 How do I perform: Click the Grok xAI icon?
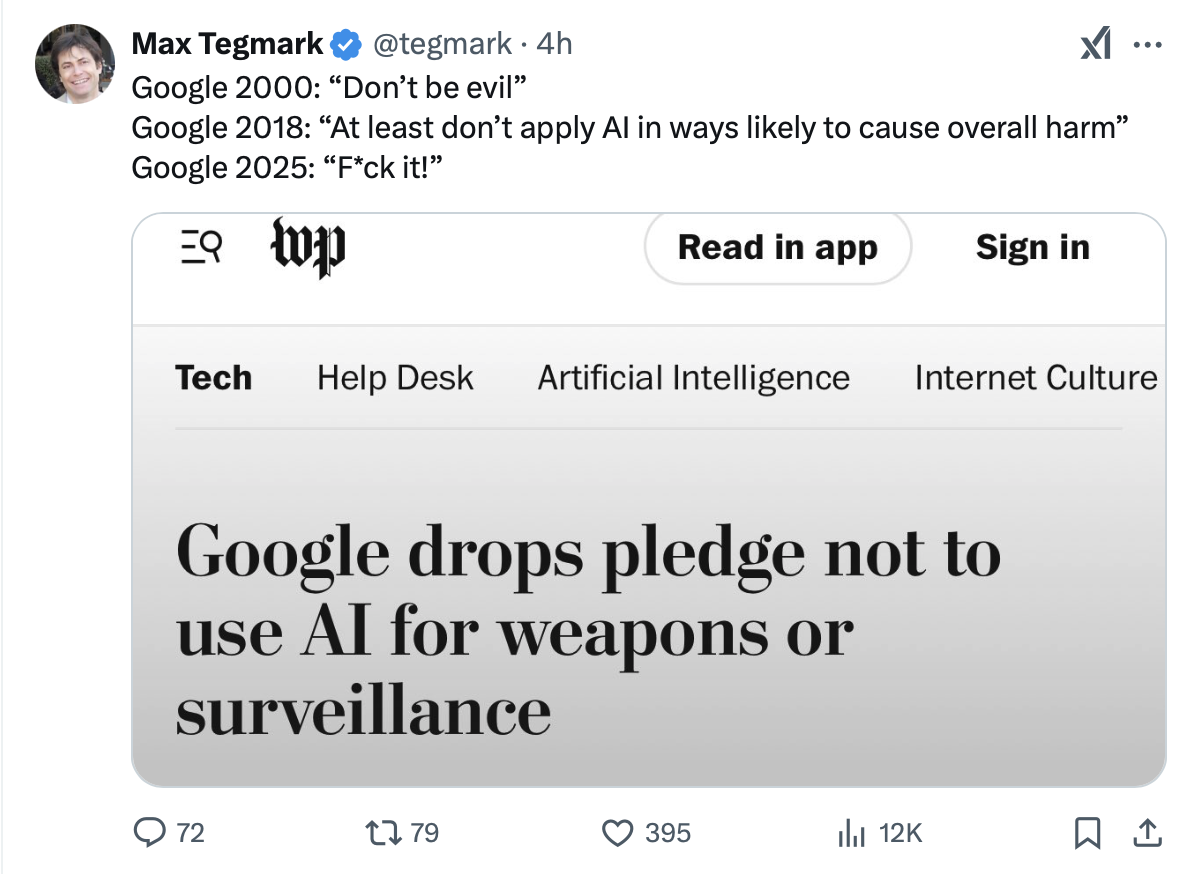pyautogui.click(x=1095, y=45)
